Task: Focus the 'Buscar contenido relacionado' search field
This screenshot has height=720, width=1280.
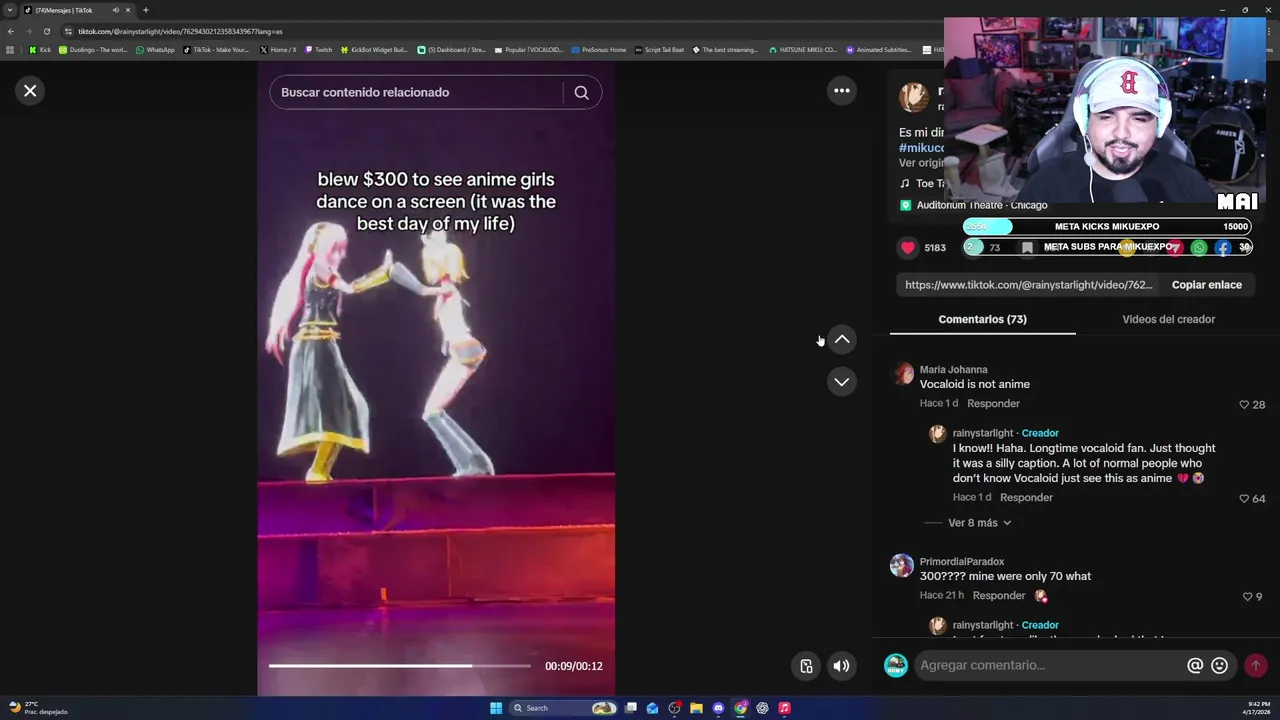Action: (415, 92)
